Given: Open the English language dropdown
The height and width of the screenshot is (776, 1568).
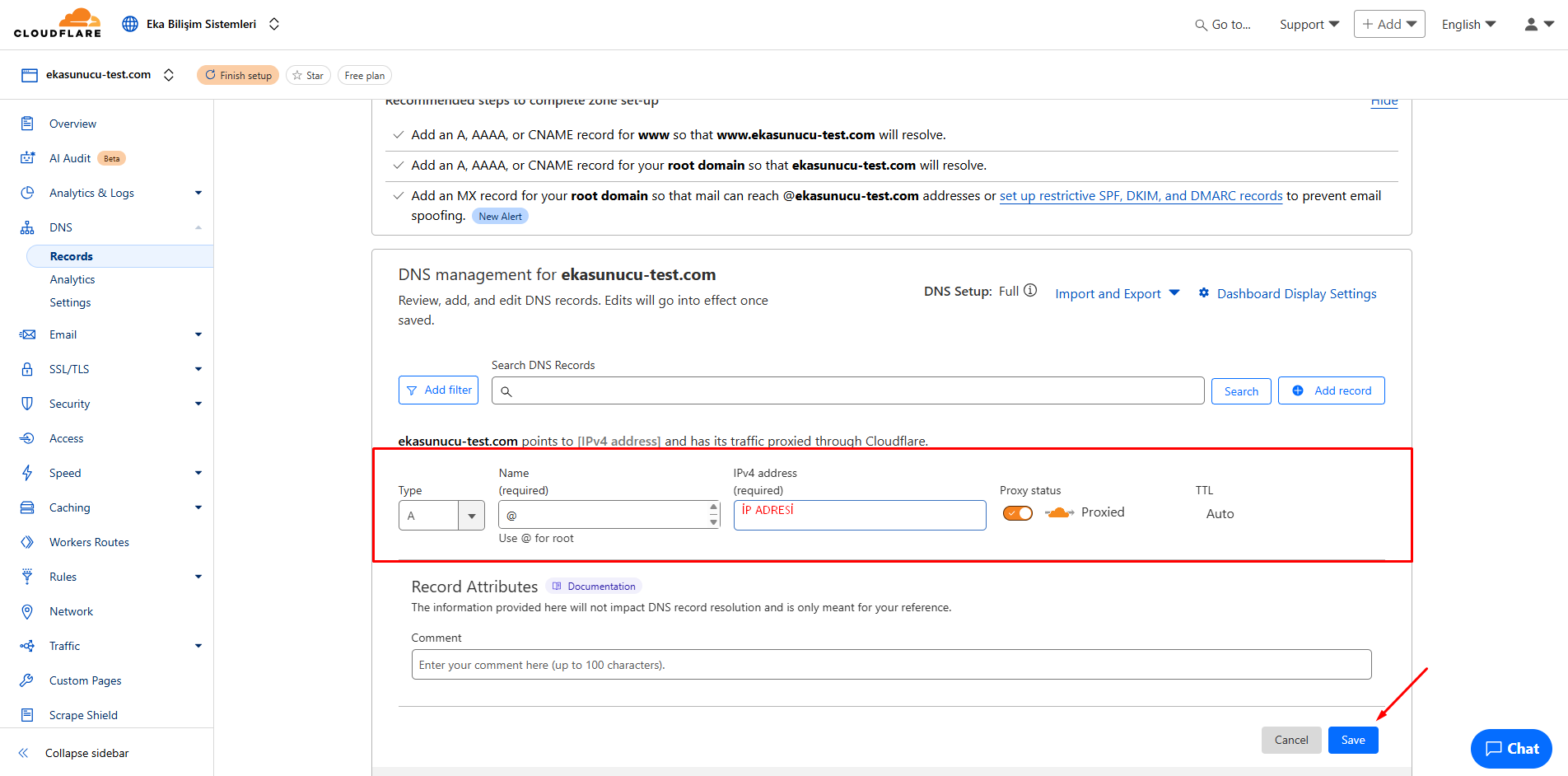Looking at the screenshot, I should point(1468,25).
